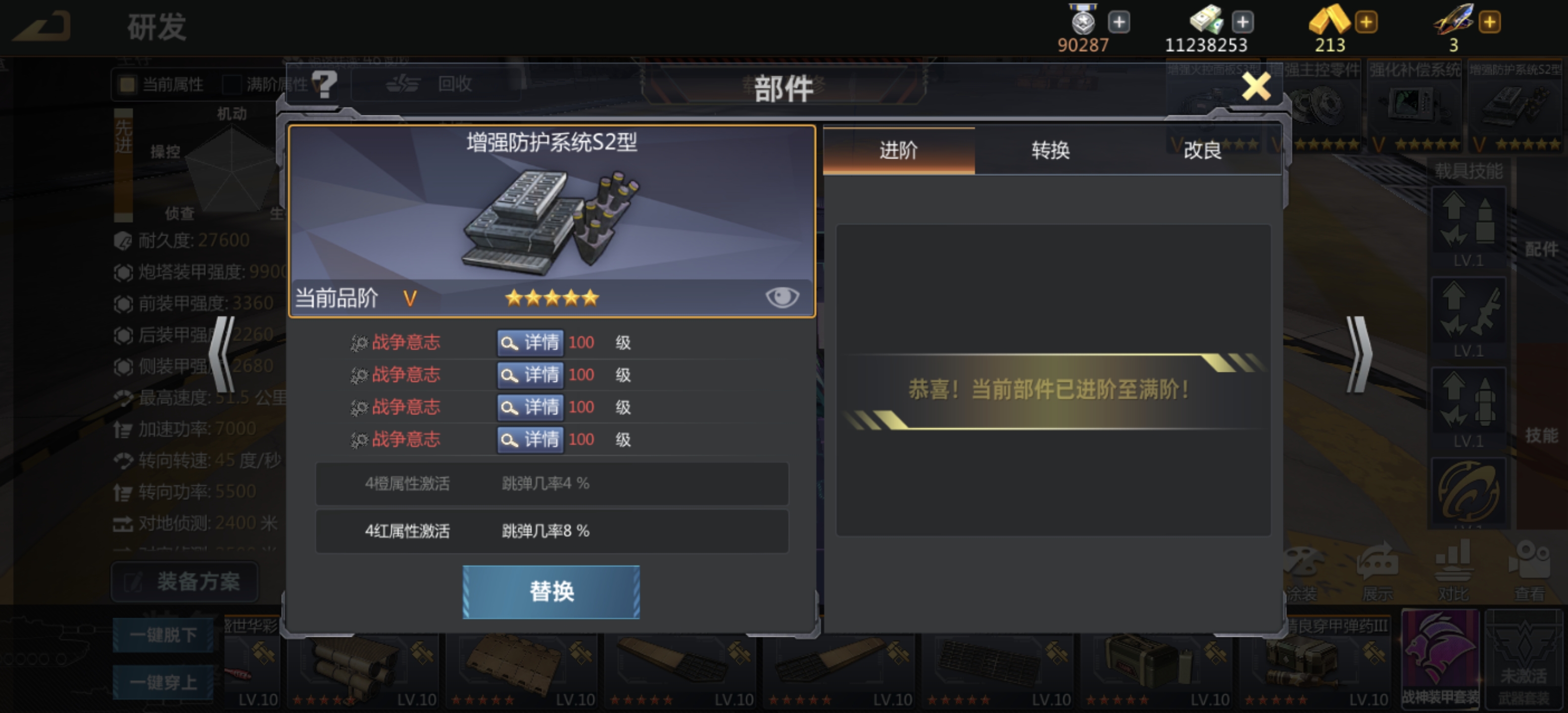
Task: Go to previous component with left chevron
Action: click(222, 353)
